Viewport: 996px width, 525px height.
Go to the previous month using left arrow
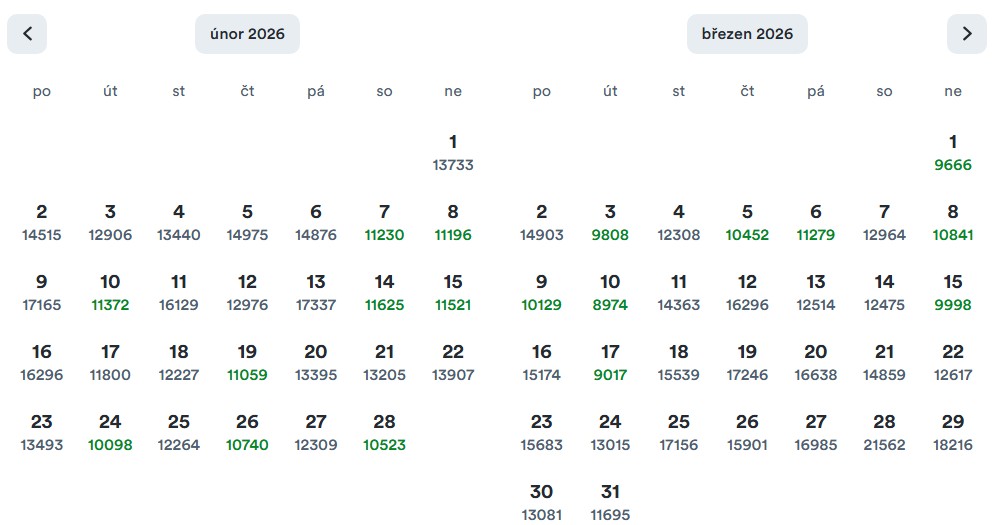[x=27, y=34]
